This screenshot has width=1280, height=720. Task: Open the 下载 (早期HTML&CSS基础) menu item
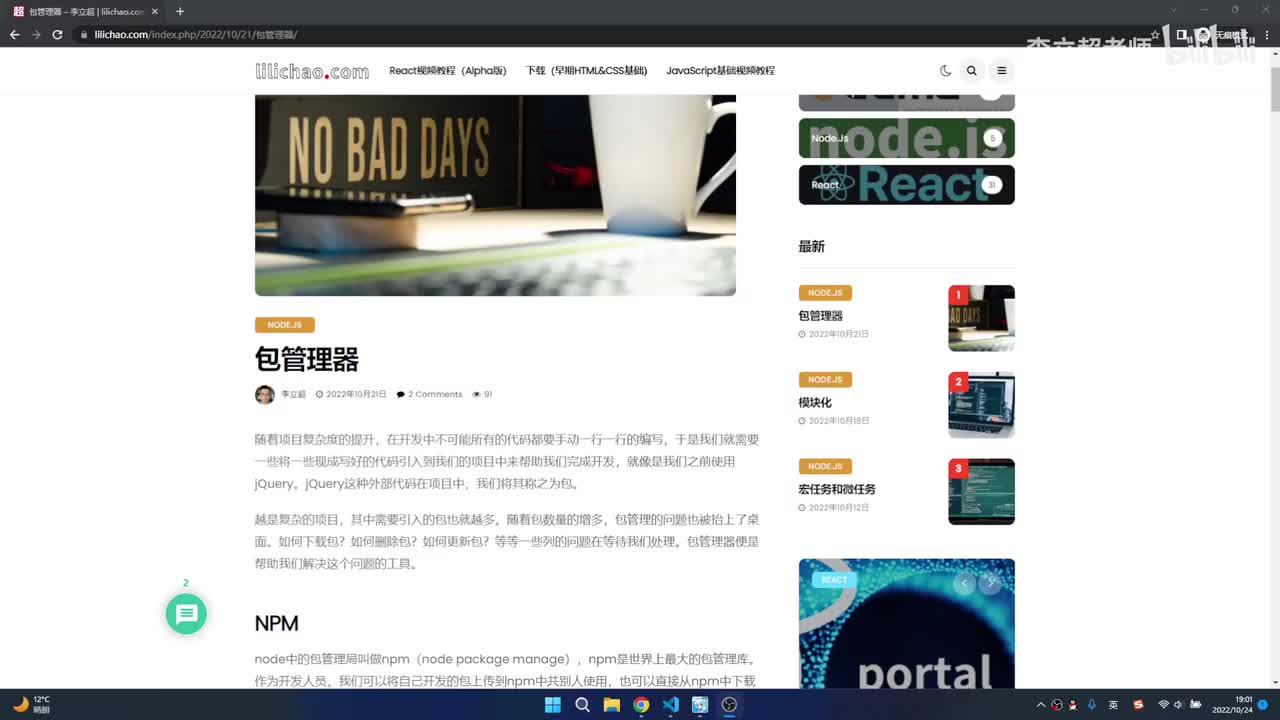pyautogui.click(x=587, y=71)
